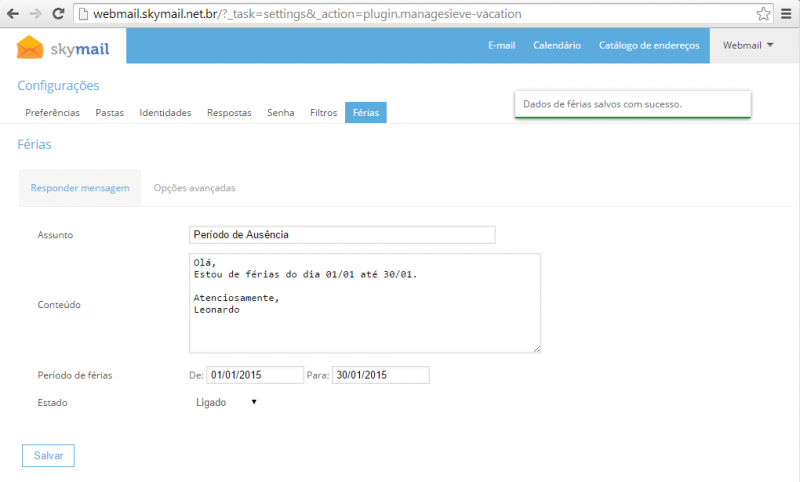This screenshot has height=482, width=800.
Task: Click the Conteúdo label
Action: [x=59, y=305]
